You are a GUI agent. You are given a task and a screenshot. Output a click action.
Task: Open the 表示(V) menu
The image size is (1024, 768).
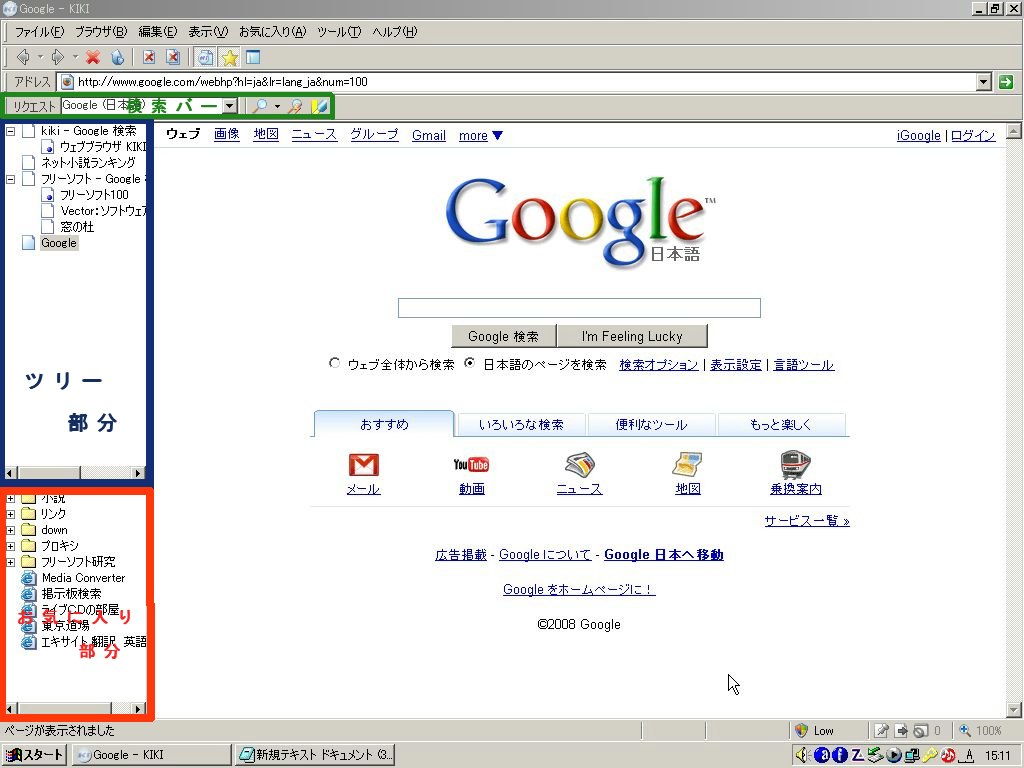pyautogui.click(x=208, y=31)
